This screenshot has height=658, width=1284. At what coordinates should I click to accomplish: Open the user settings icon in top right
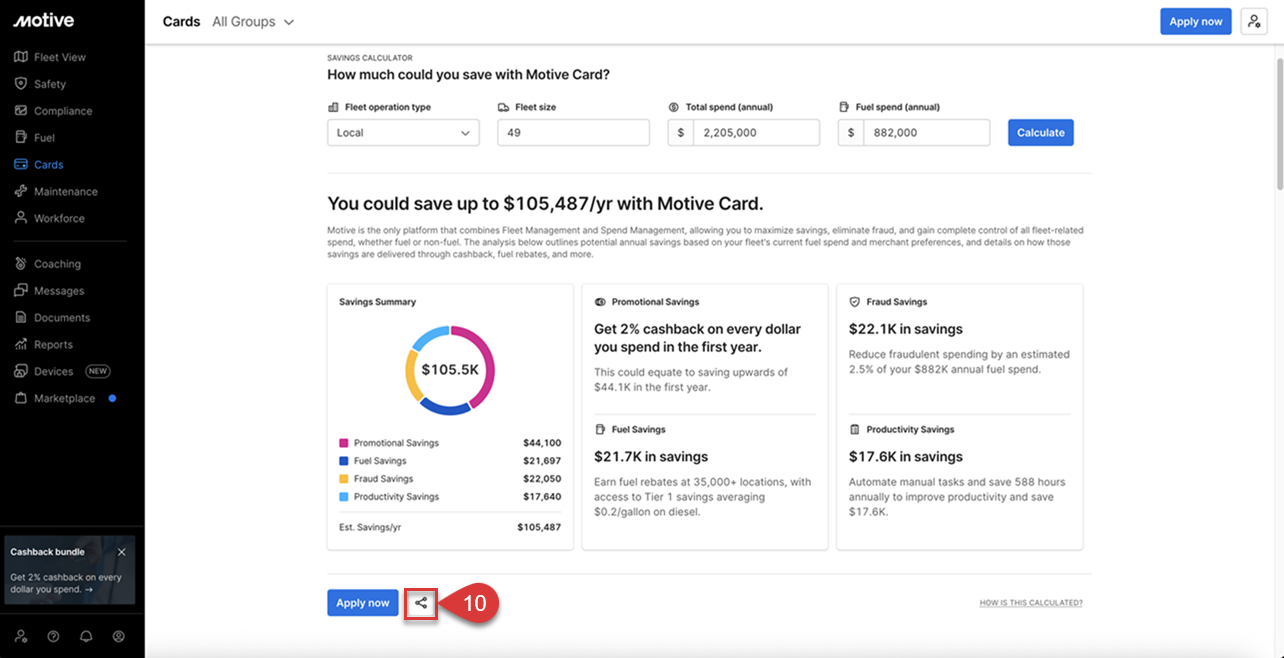point(1253,22)
